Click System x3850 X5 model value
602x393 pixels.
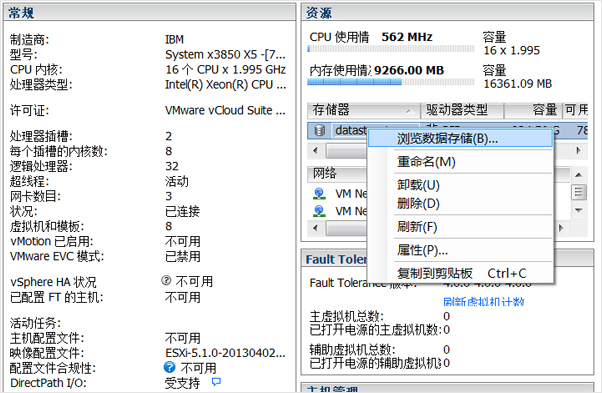point(225,54)
